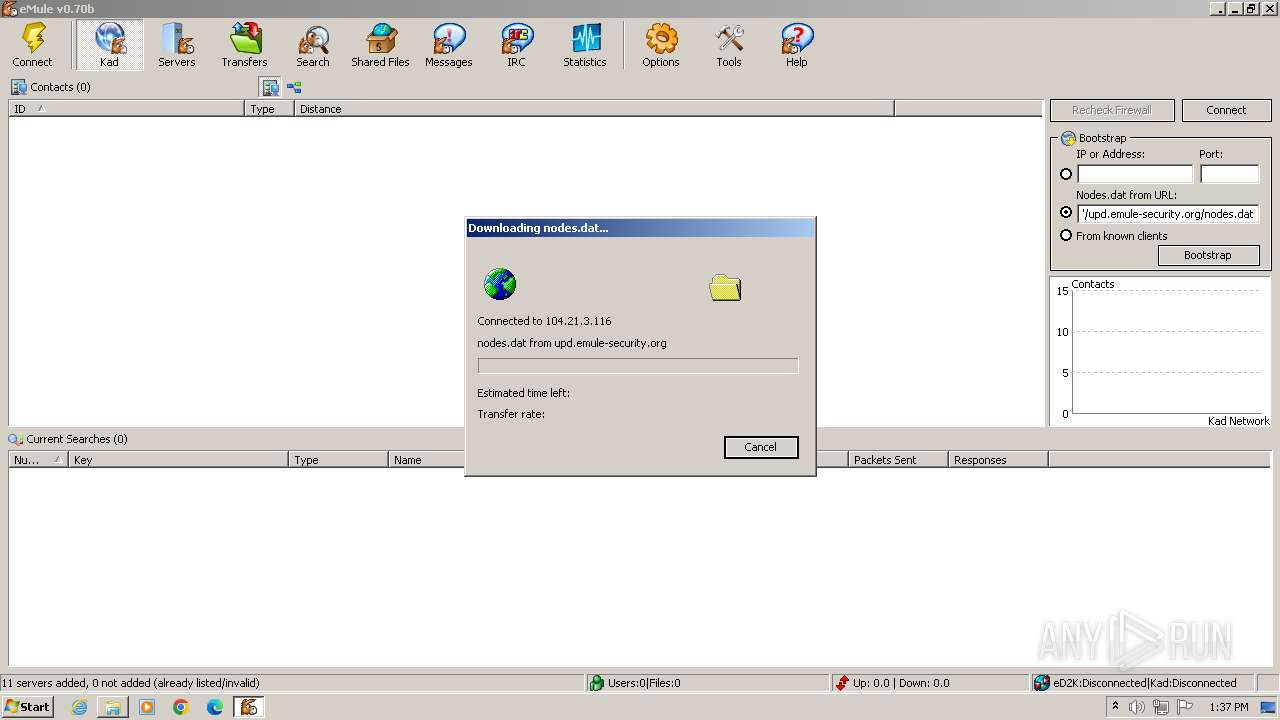Screen dimensions: 1280x720
Task: Click the IP or Address input field
Action: 1135,174
